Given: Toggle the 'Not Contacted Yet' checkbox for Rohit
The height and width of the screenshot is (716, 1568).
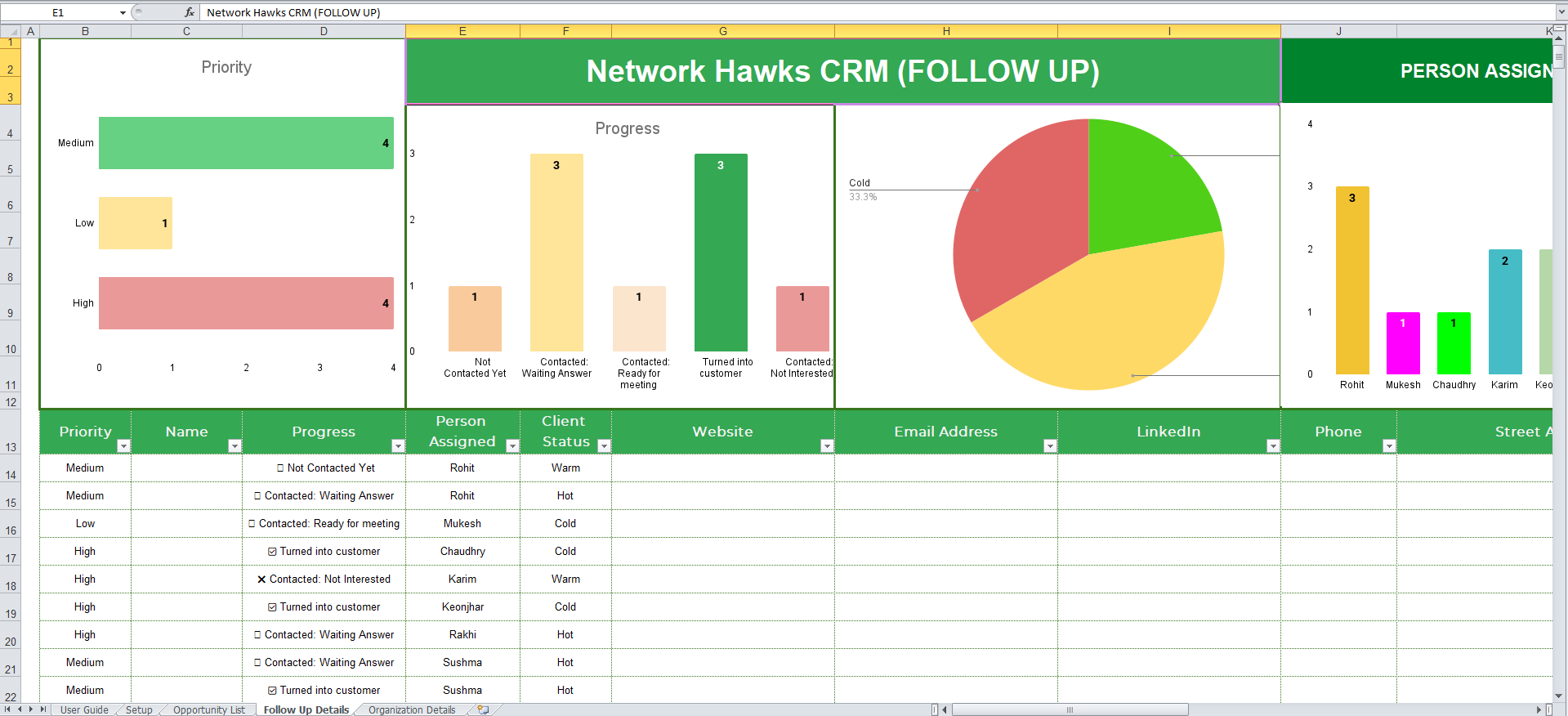Looking at the screenshot, I should 280,468.
